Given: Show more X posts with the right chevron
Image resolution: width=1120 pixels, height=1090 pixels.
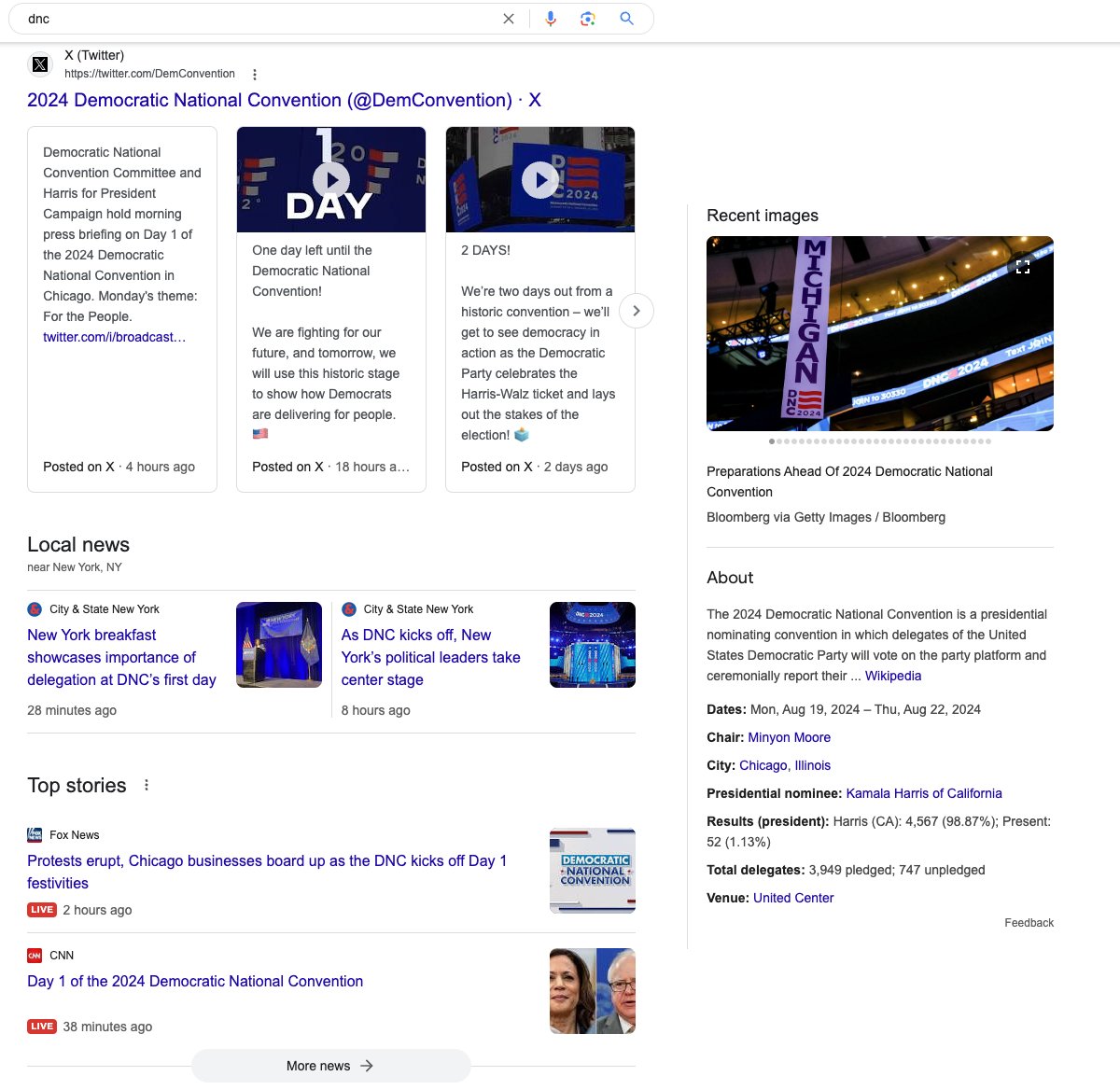Looking at the screenshot, I should click(637, 311).
